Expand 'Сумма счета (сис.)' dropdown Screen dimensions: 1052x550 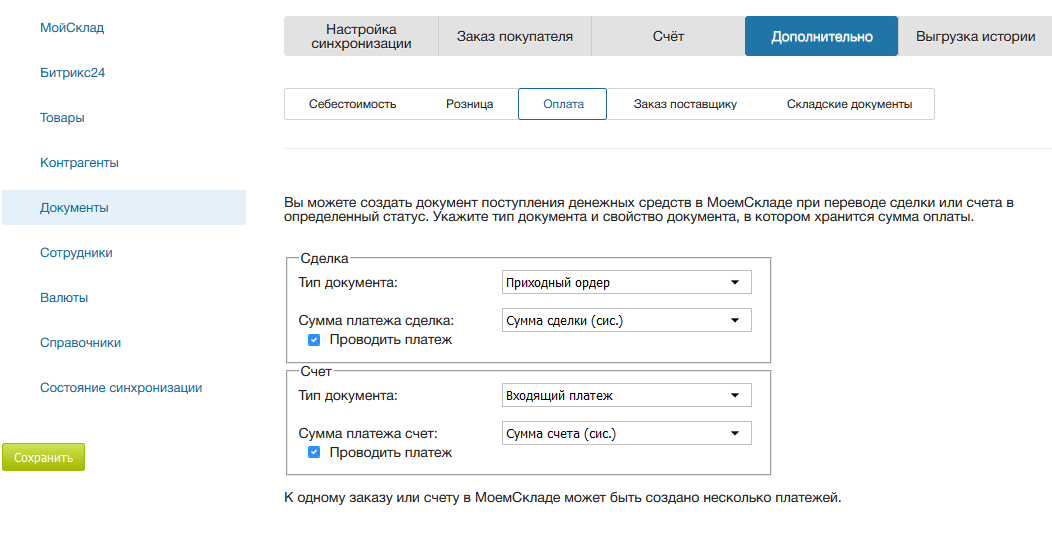pyautogui.click(x=625, y=433)
